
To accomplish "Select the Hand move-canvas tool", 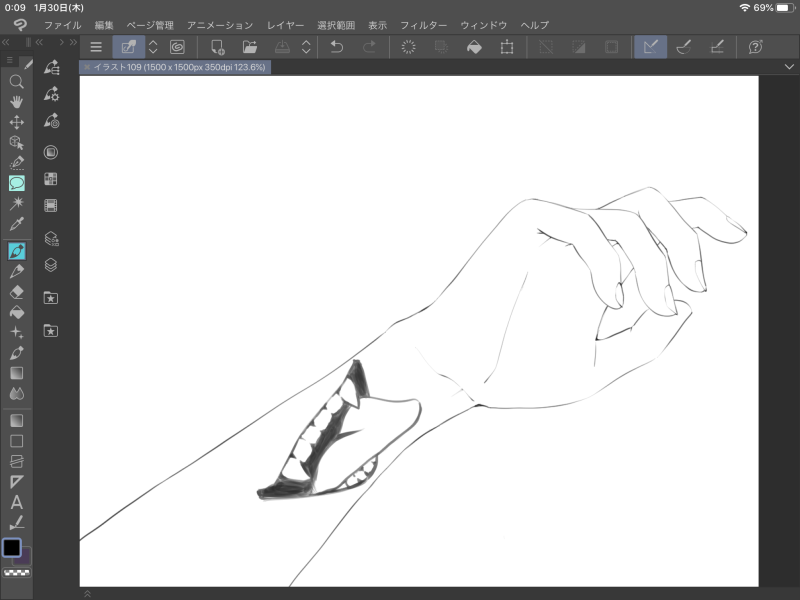I will 16,102.
